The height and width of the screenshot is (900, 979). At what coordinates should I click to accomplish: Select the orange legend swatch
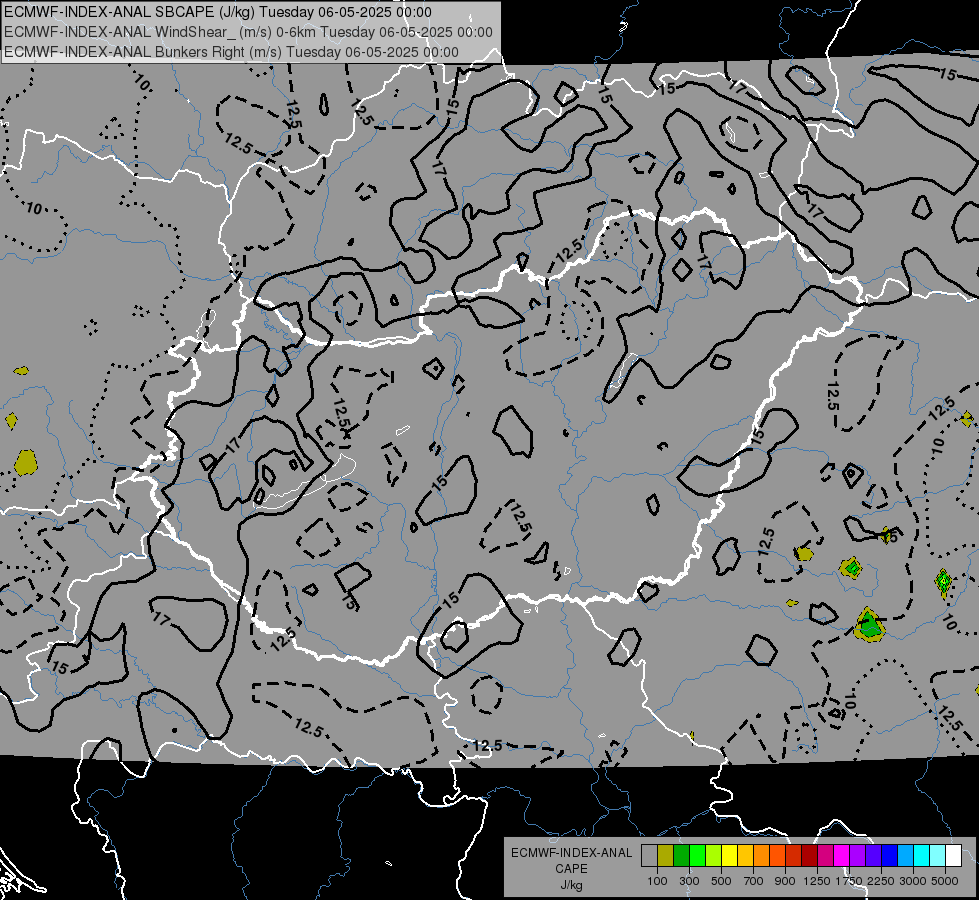click(762, 856)
